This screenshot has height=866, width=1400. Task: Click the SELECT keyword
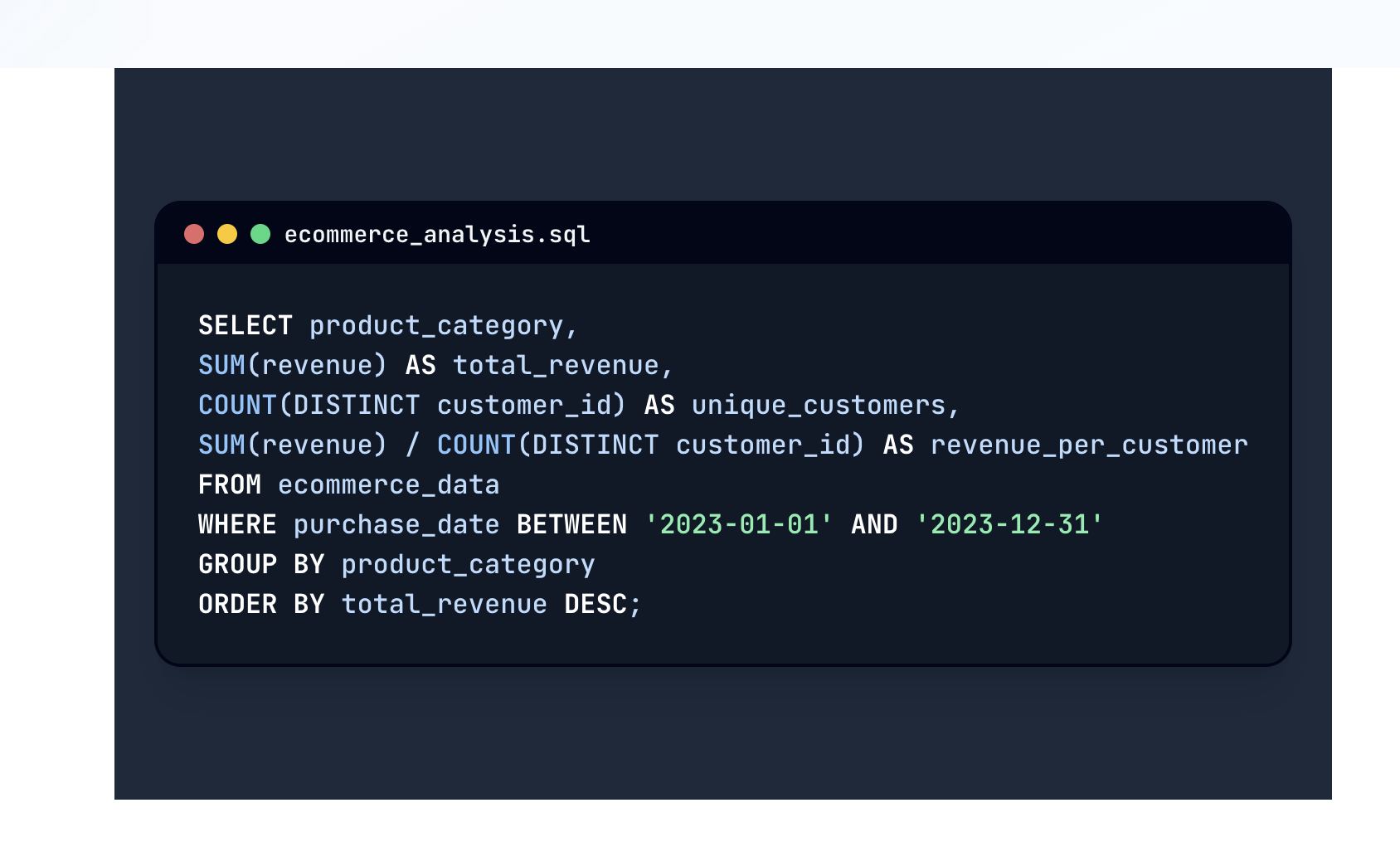pos(245,325)
